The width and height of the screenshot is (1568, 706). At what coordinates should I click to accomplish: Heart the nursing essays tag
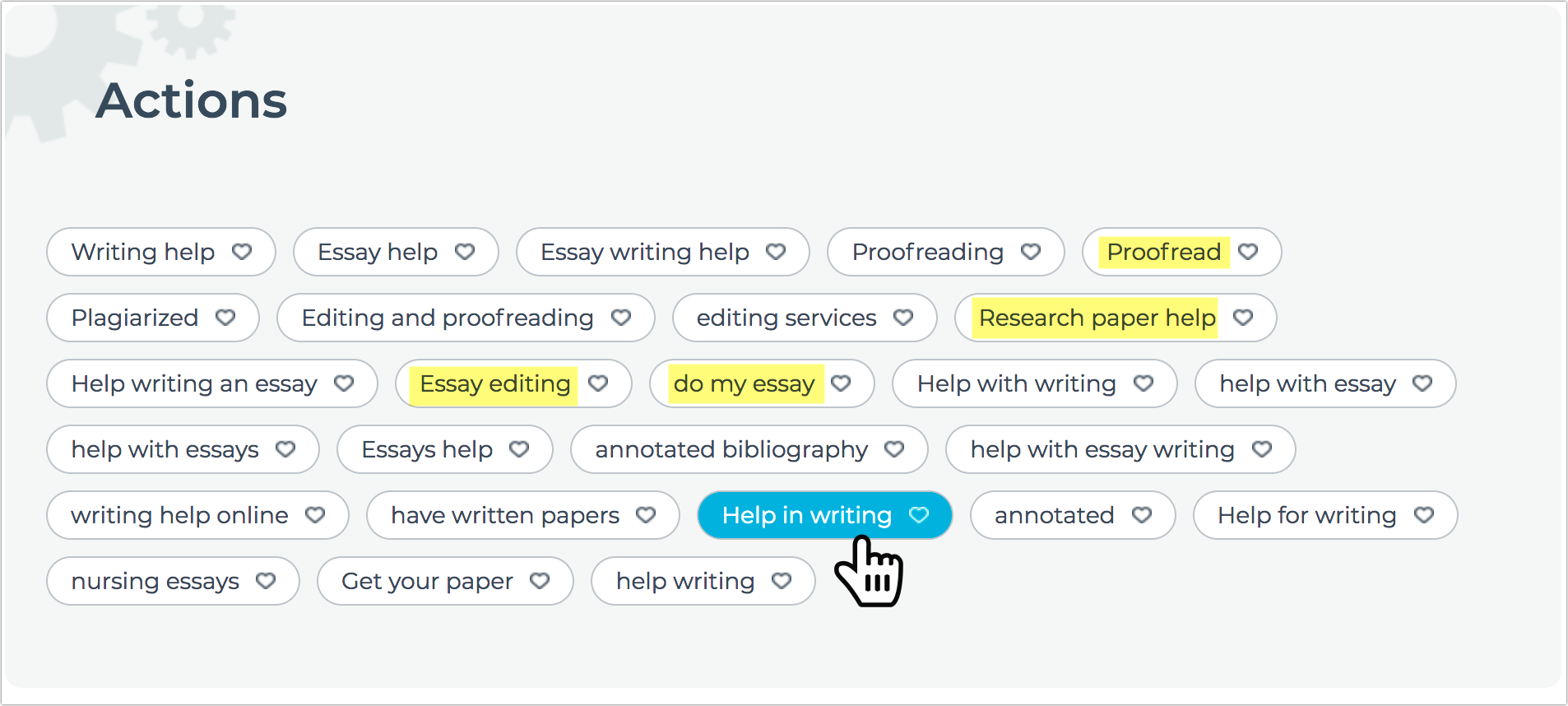pyautogui.click(x=266, y=581)
